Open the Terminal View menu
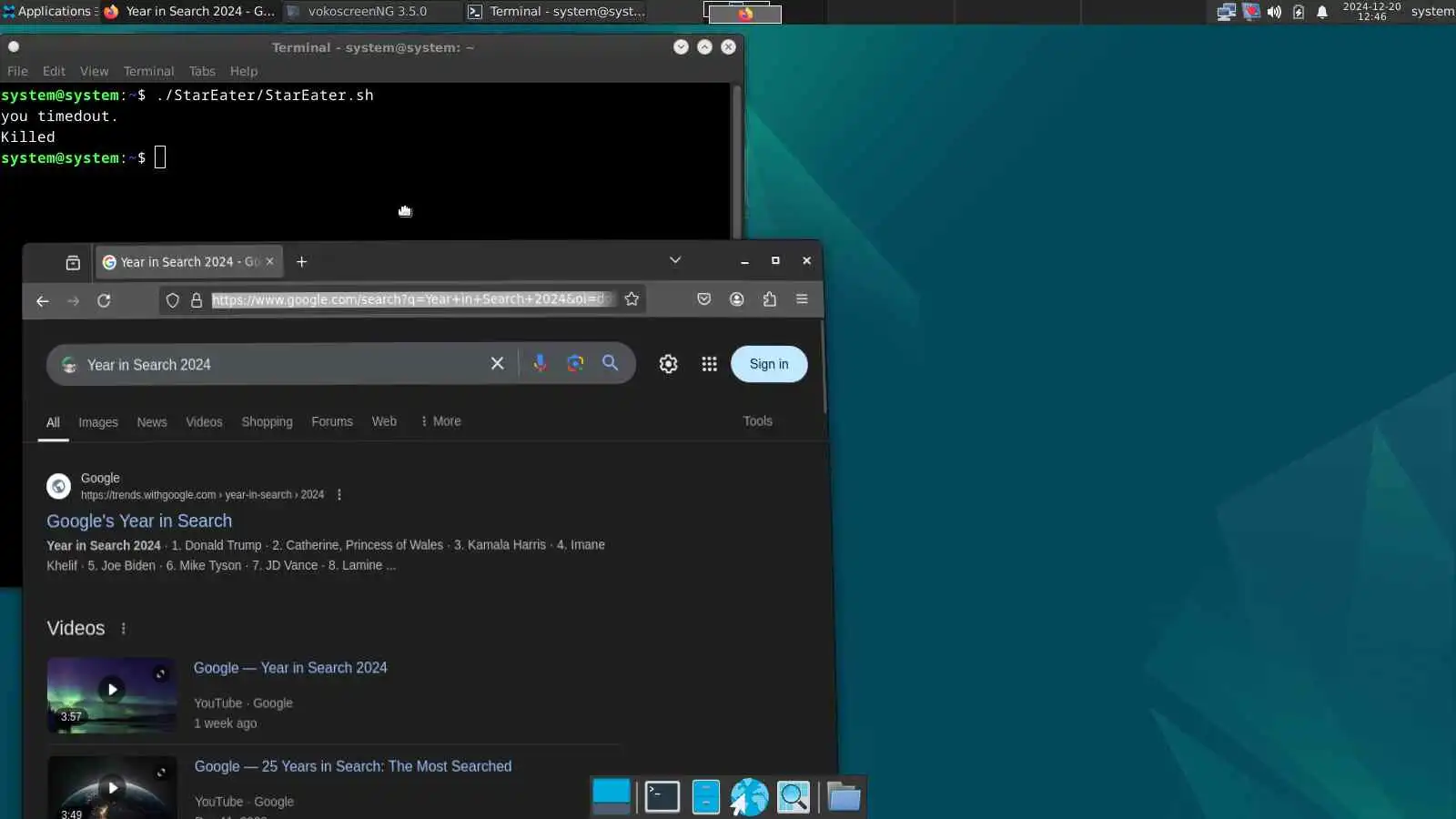 click(94, 71)
